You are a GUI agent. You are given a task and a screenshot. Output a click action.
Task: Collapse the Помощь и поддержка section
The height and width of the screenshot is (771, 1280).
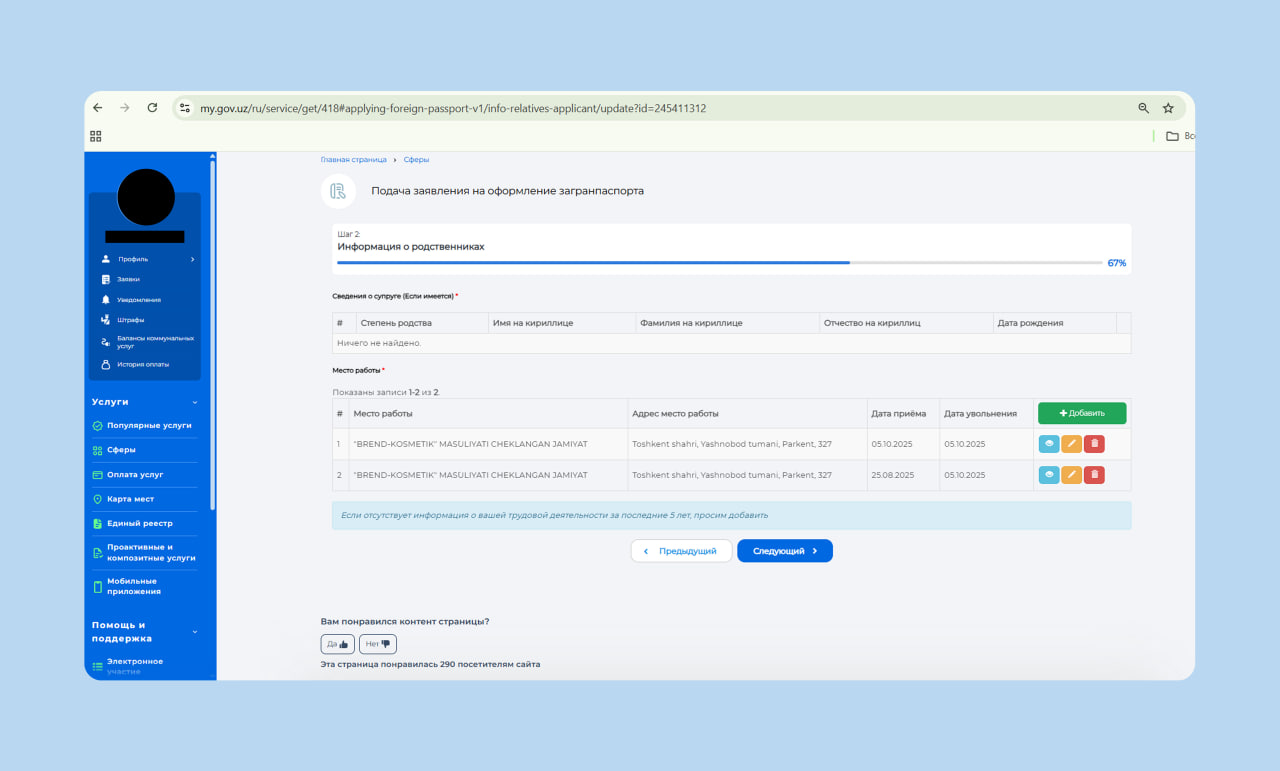pos(195,632)
